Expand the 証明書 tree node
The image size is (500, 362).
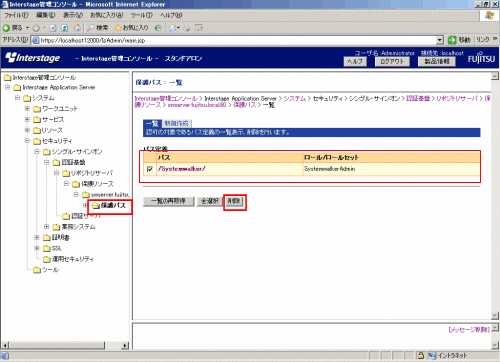(37, 237)
